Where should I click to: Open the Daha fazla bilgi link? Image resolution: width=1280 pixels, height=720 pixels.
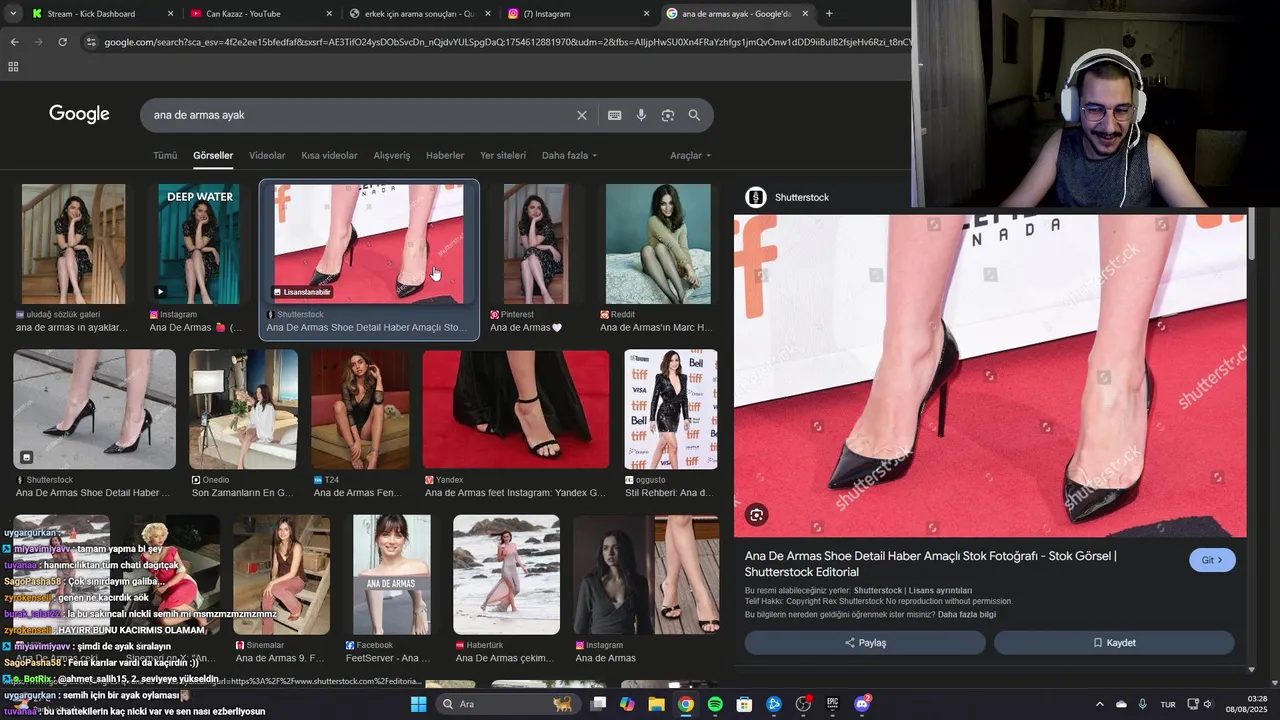coord(967,615)
